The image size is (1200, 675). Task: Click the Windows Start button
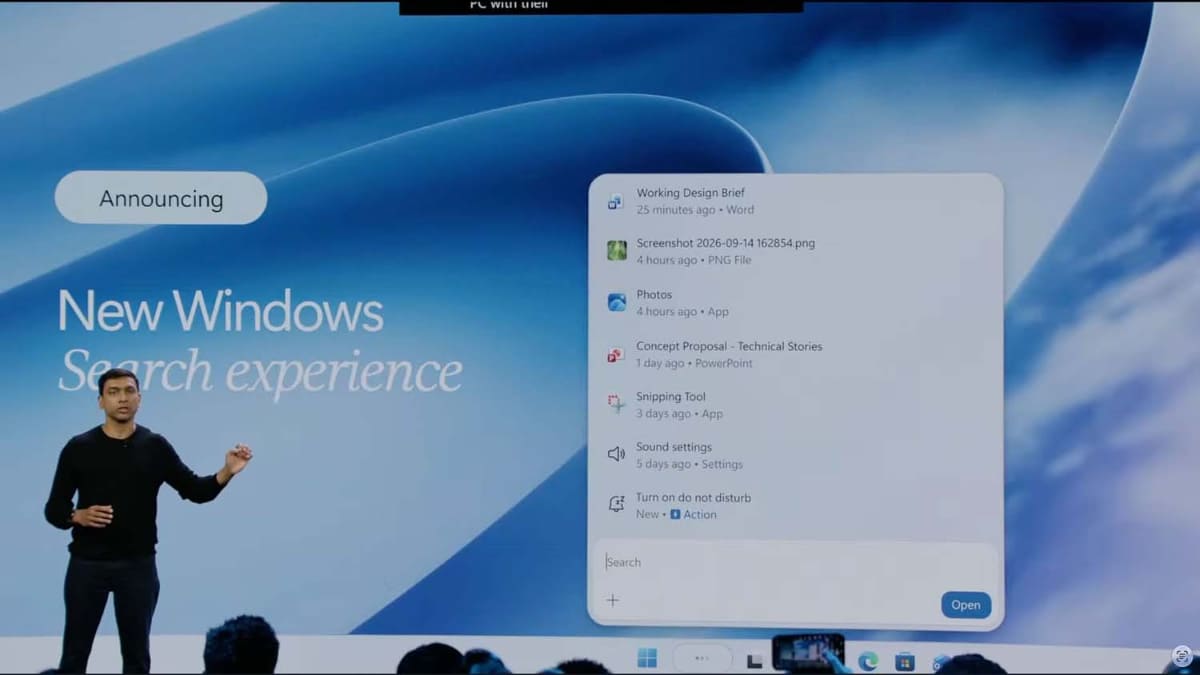point(647,658)
